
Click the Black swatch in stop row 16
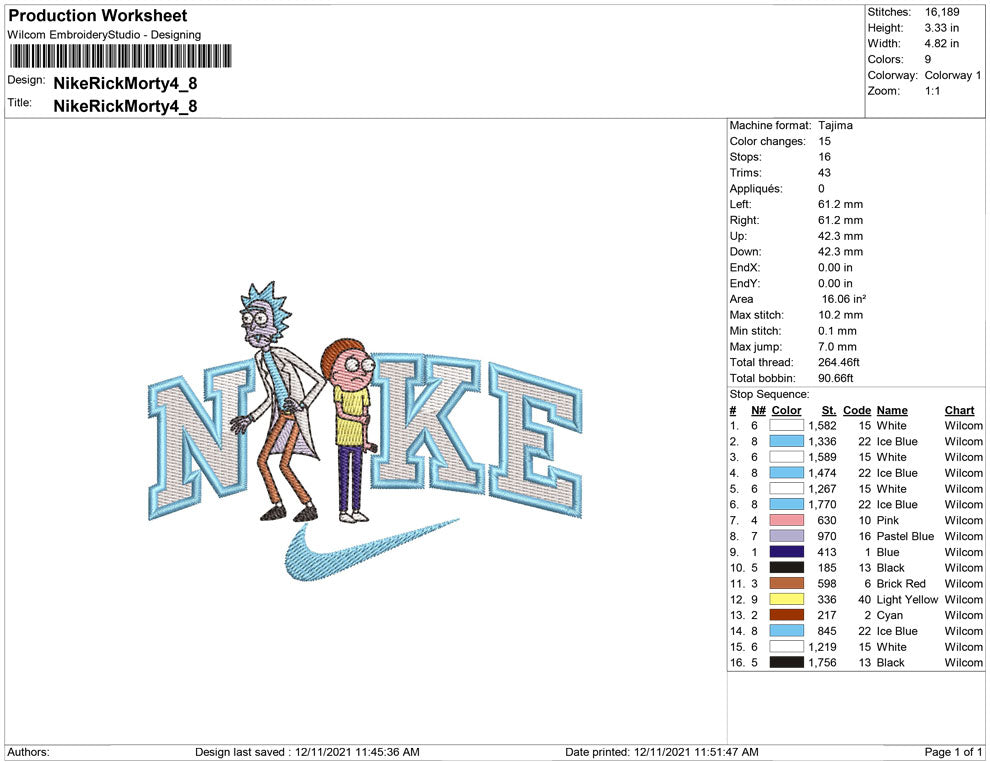786,662
